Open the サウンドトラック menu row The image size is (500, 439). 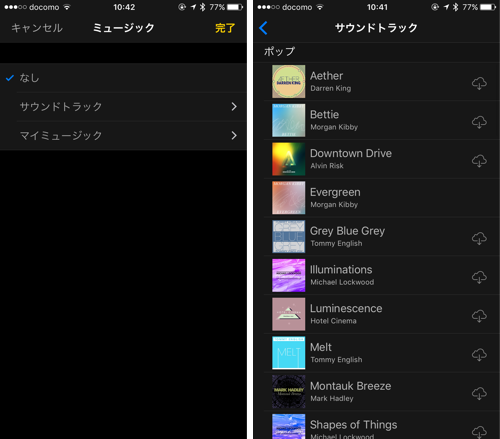123,107
